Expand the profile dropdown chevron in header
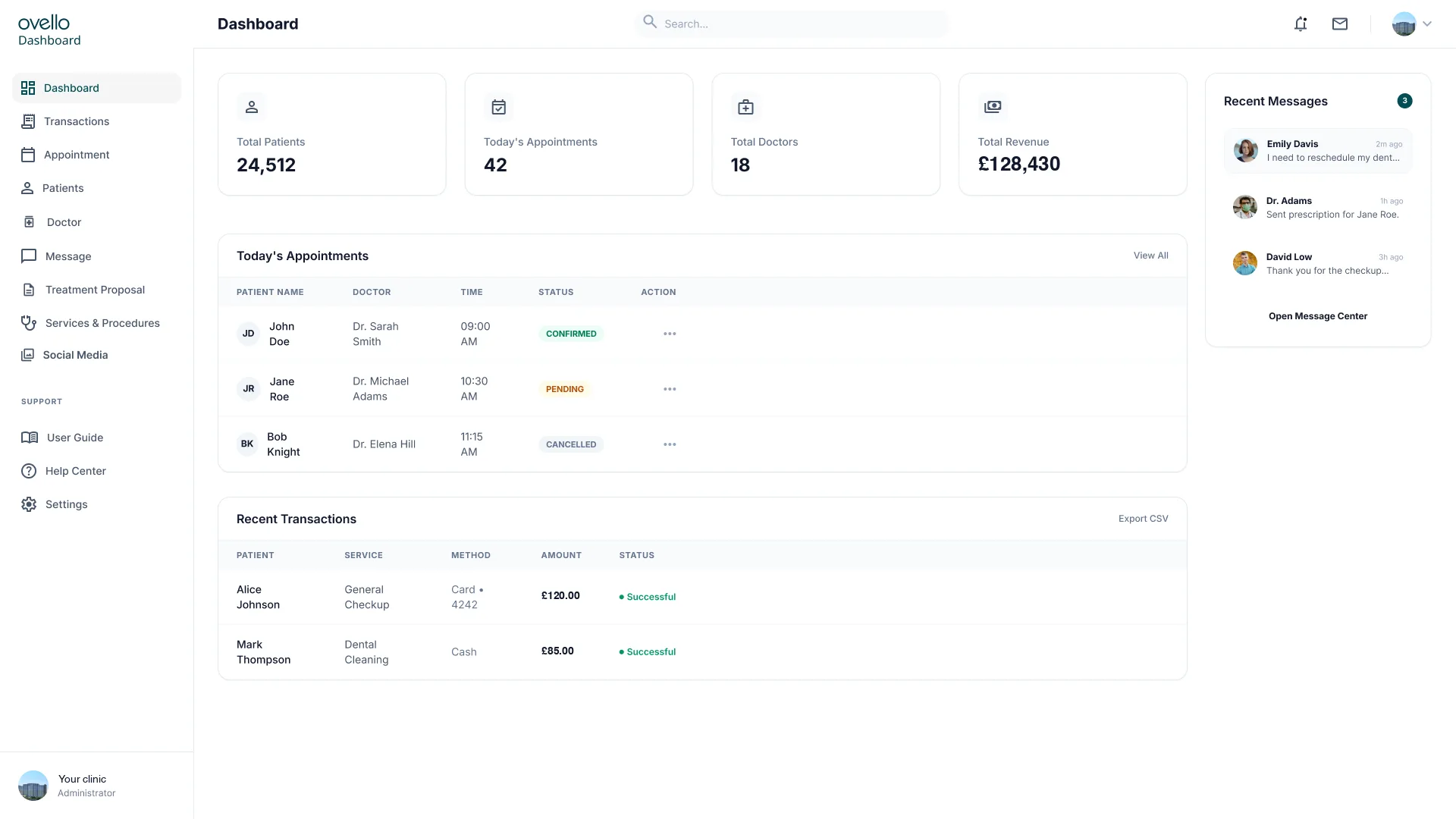 pyautogui.click(x=1427, y=24)
